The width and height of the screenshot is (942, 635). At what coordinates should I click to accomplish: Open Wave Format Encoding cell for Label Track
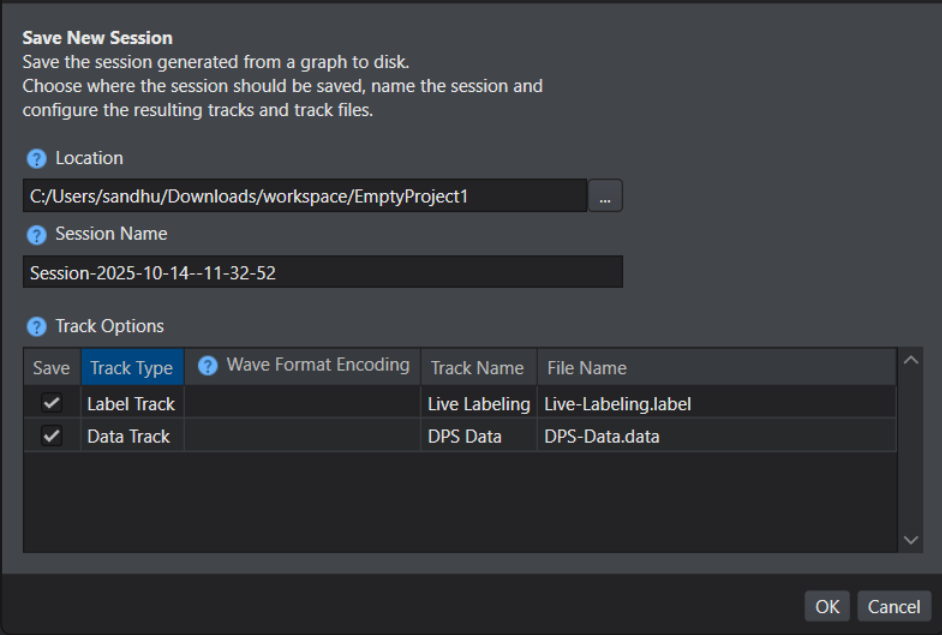(302, 404)
